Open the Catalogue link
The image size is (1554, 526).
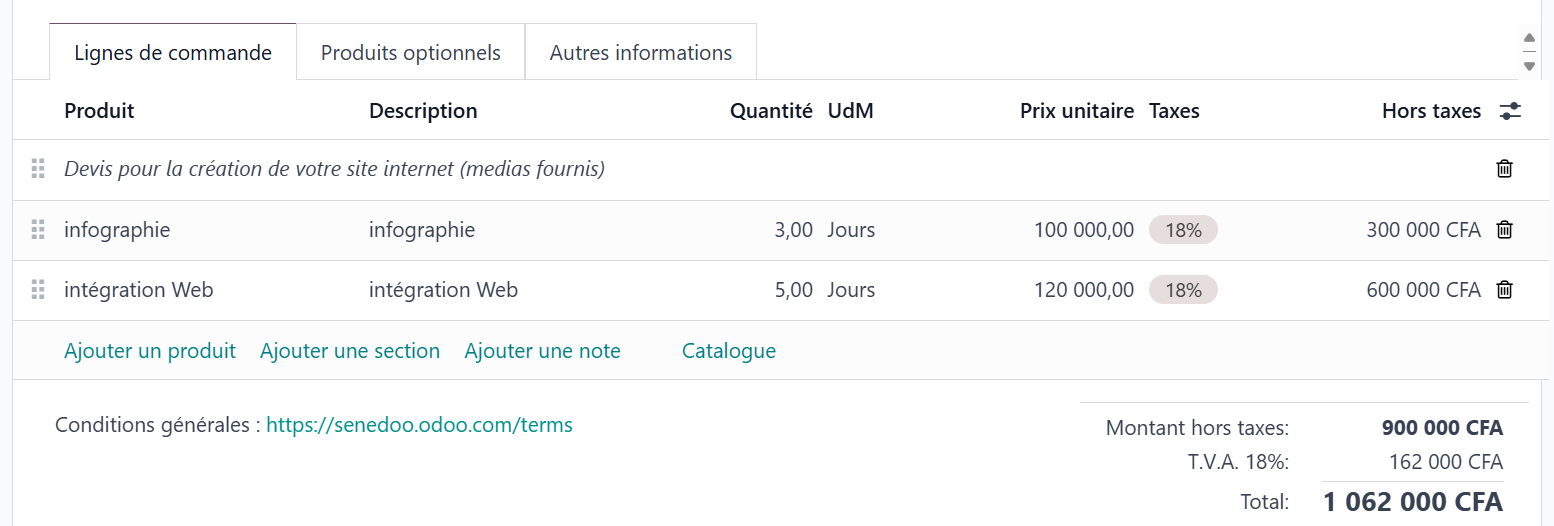tap(729, 351)
